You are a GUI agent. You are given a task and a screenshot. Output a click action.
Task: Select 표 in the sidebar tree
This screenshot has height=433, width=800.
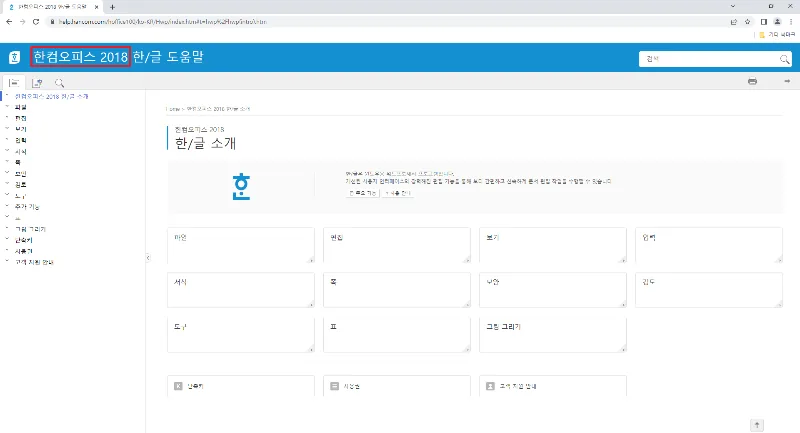18,218
